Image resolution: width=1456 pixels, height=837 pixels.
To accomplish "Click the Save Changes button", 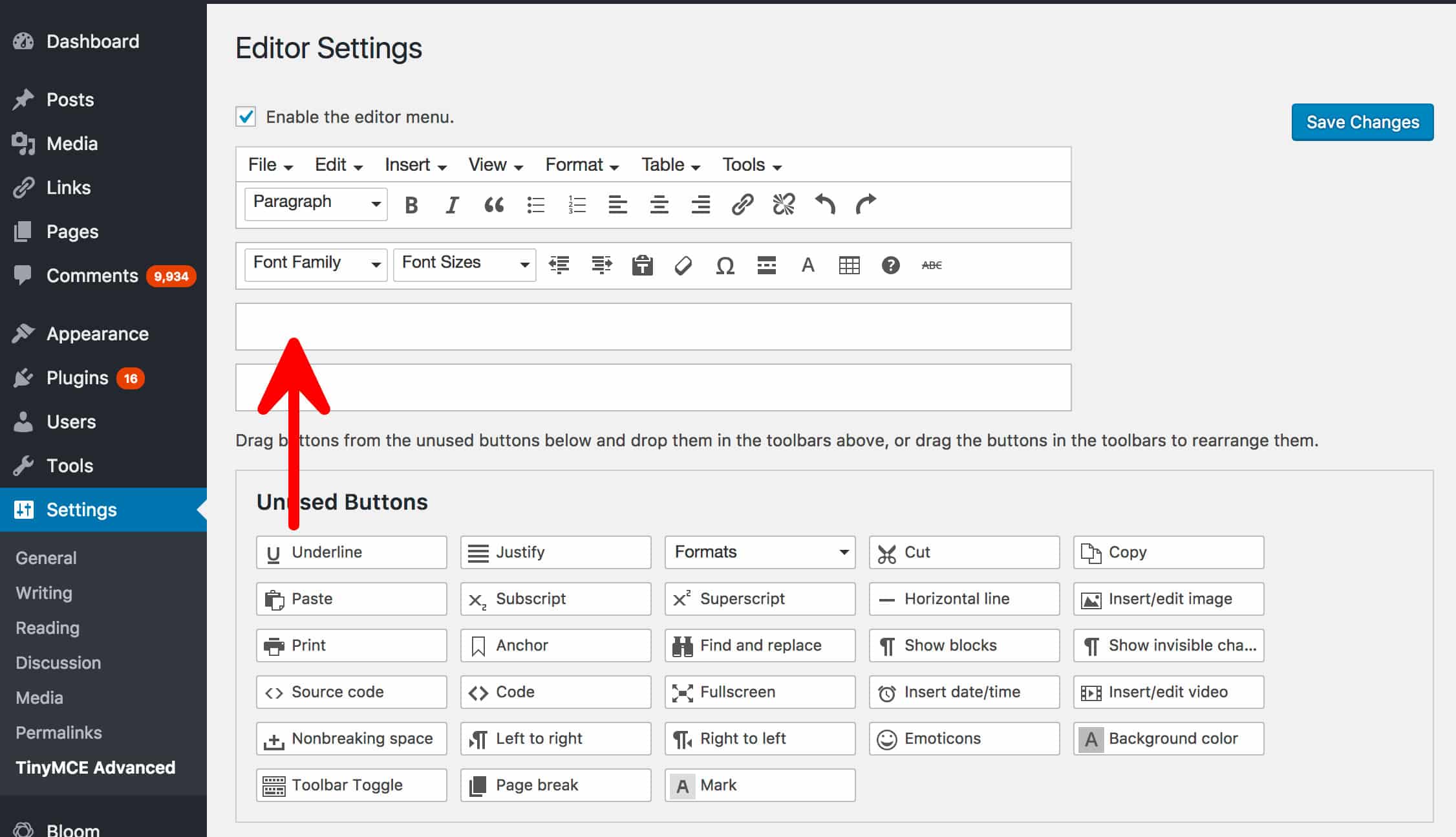I will 1363,121.
